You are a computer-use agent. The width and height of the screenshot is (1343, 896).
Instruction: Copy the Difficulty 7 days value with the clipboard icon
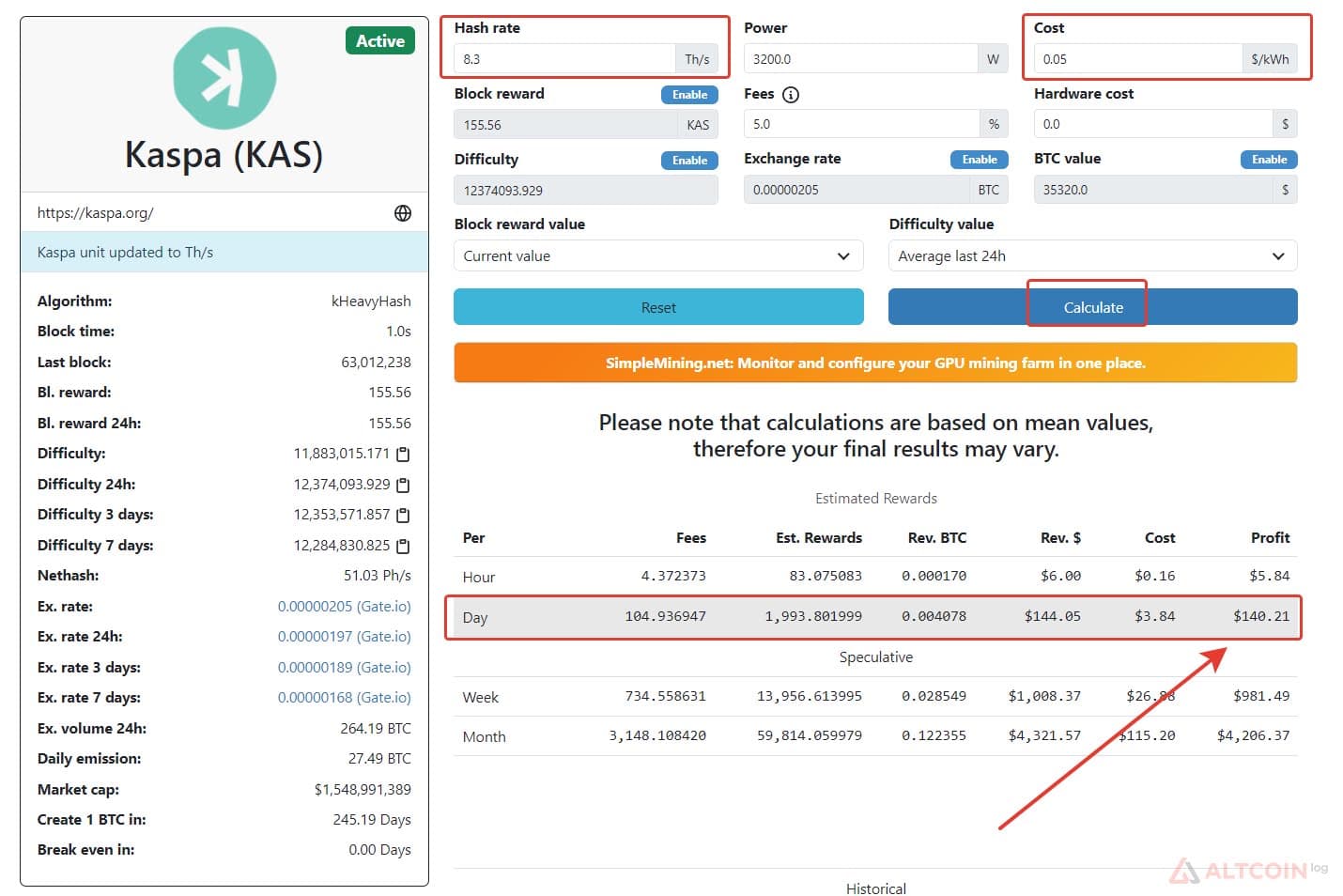(x=403, y=547)
